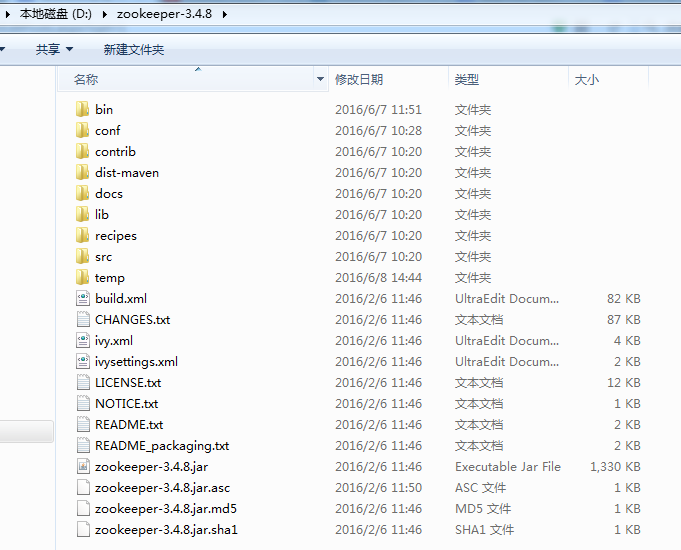Click the ivysettings.xml file icon
Screen dimensions: 681x550
click(x=83, y=361)
